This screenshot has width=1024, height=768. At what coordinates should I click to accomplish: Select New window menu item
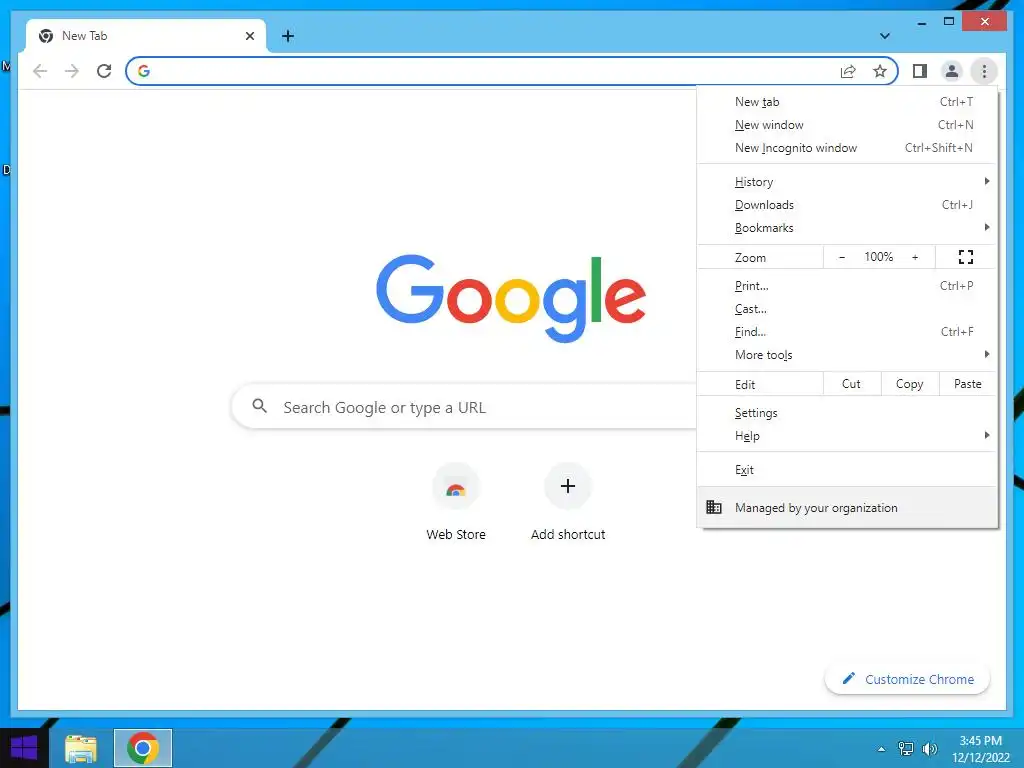click(x=847, y=125)
